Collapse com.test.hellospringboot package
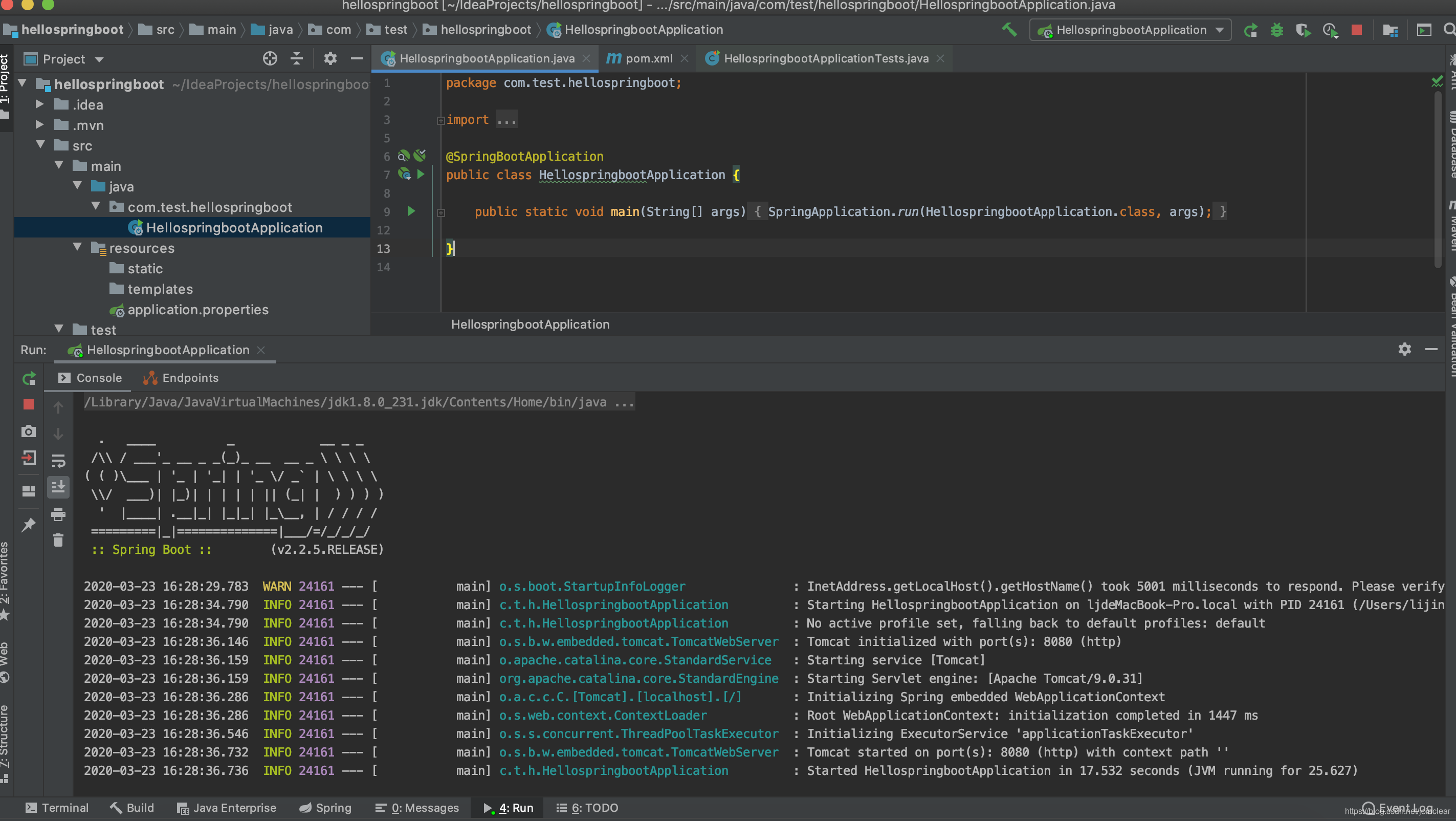 pyautogui.click(x=96, y=206)
